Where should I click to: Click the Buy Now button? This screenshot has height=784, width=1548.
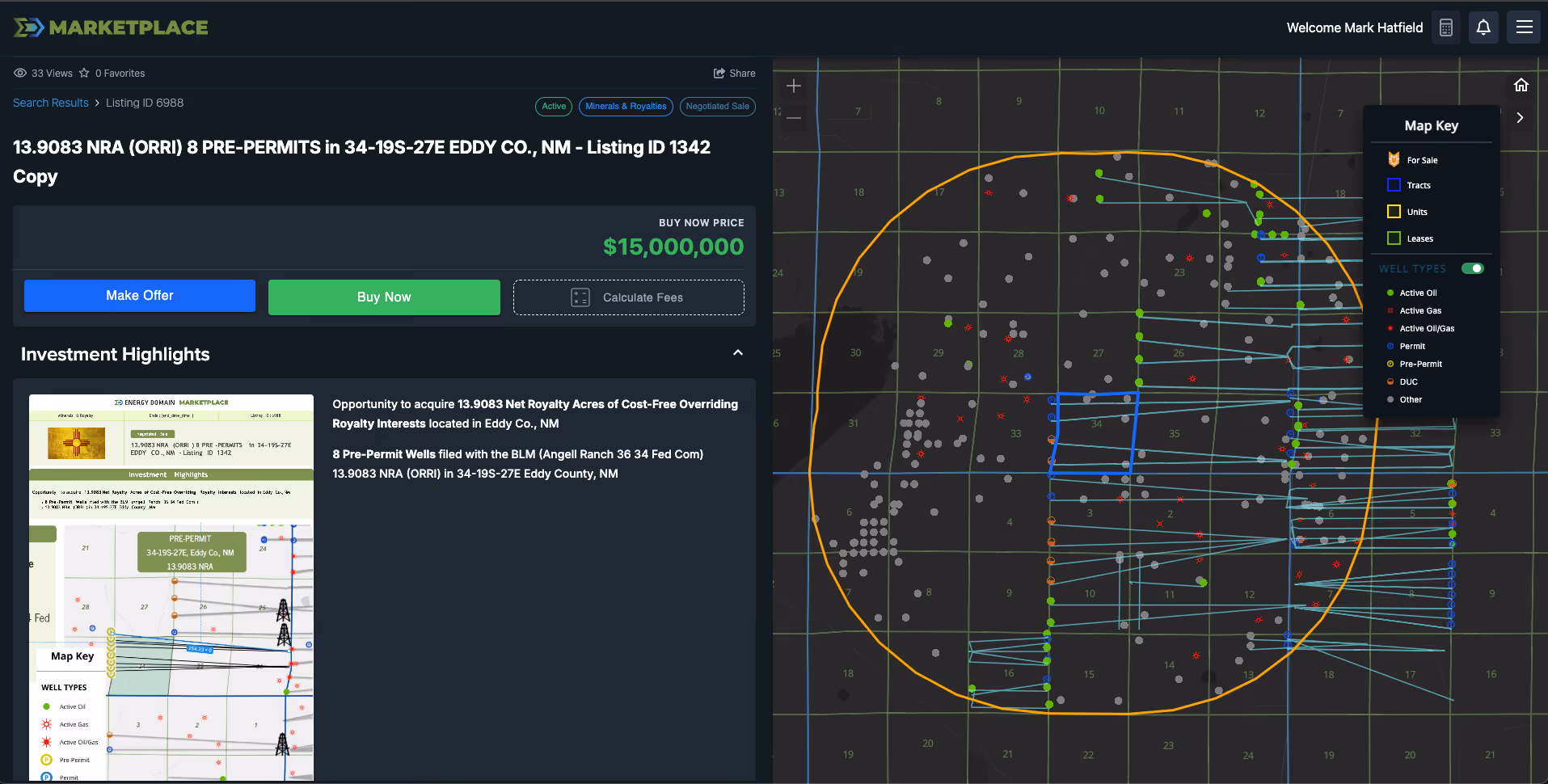pyautogui.click(x=384, y=297)
